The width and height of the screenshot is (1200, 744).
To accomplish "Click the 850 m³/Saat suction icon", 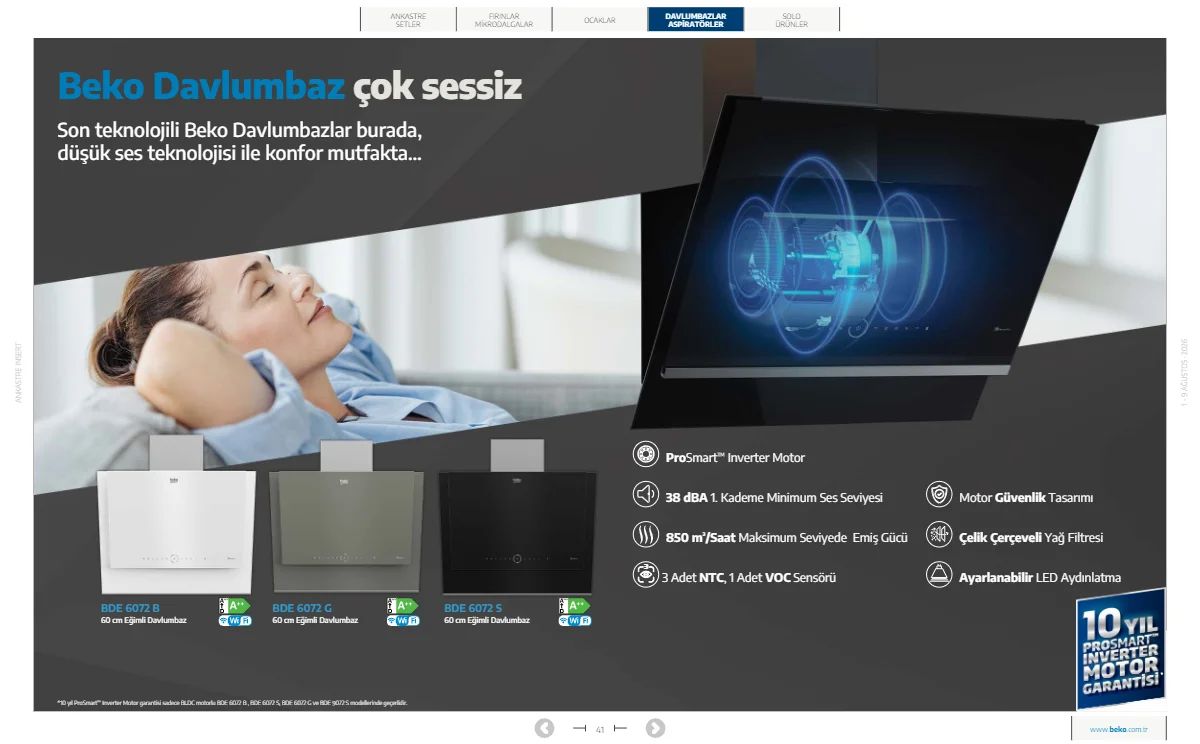I will (x=646, y=535).
